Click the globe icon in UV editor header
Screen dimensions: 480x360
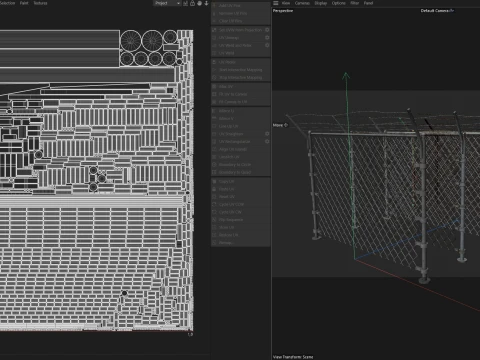(199, 3)
